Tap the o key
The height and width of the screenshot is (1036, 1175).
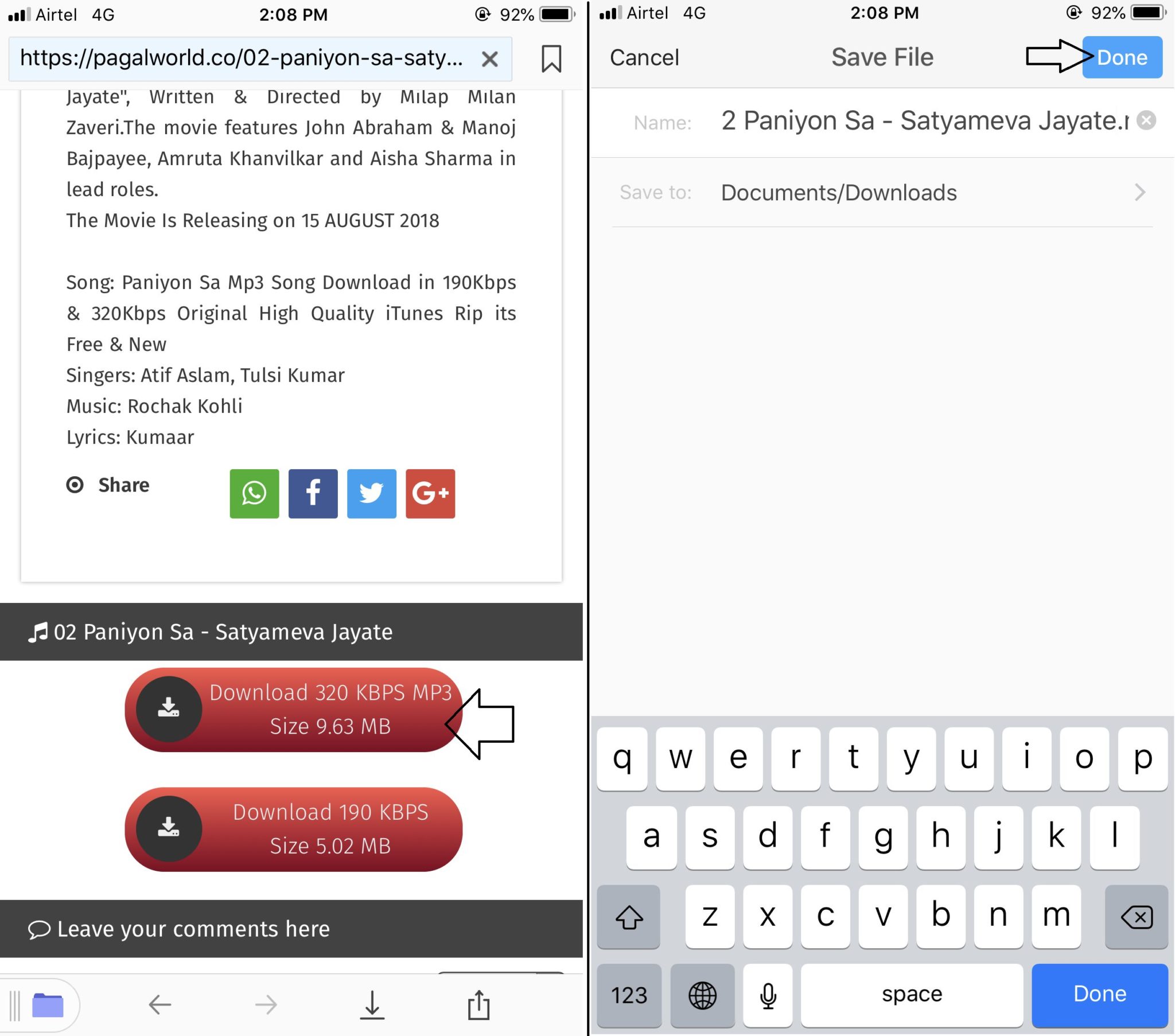click(1085, 758)
